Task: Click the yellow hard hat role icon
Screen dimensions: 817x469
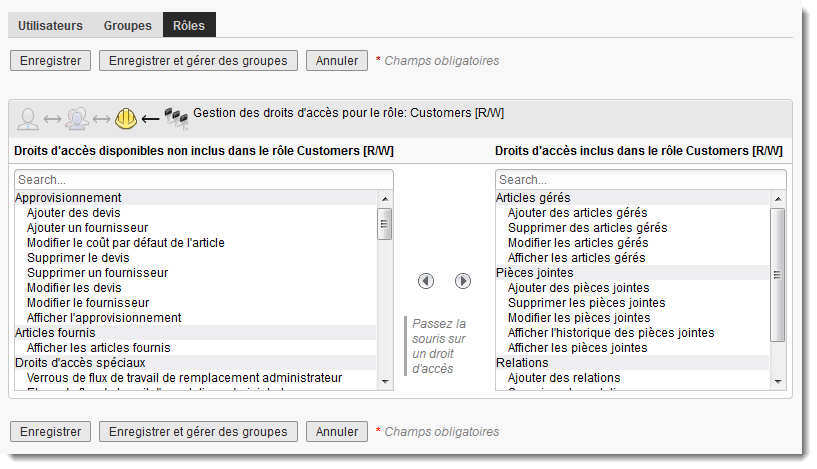Action: 126,119
